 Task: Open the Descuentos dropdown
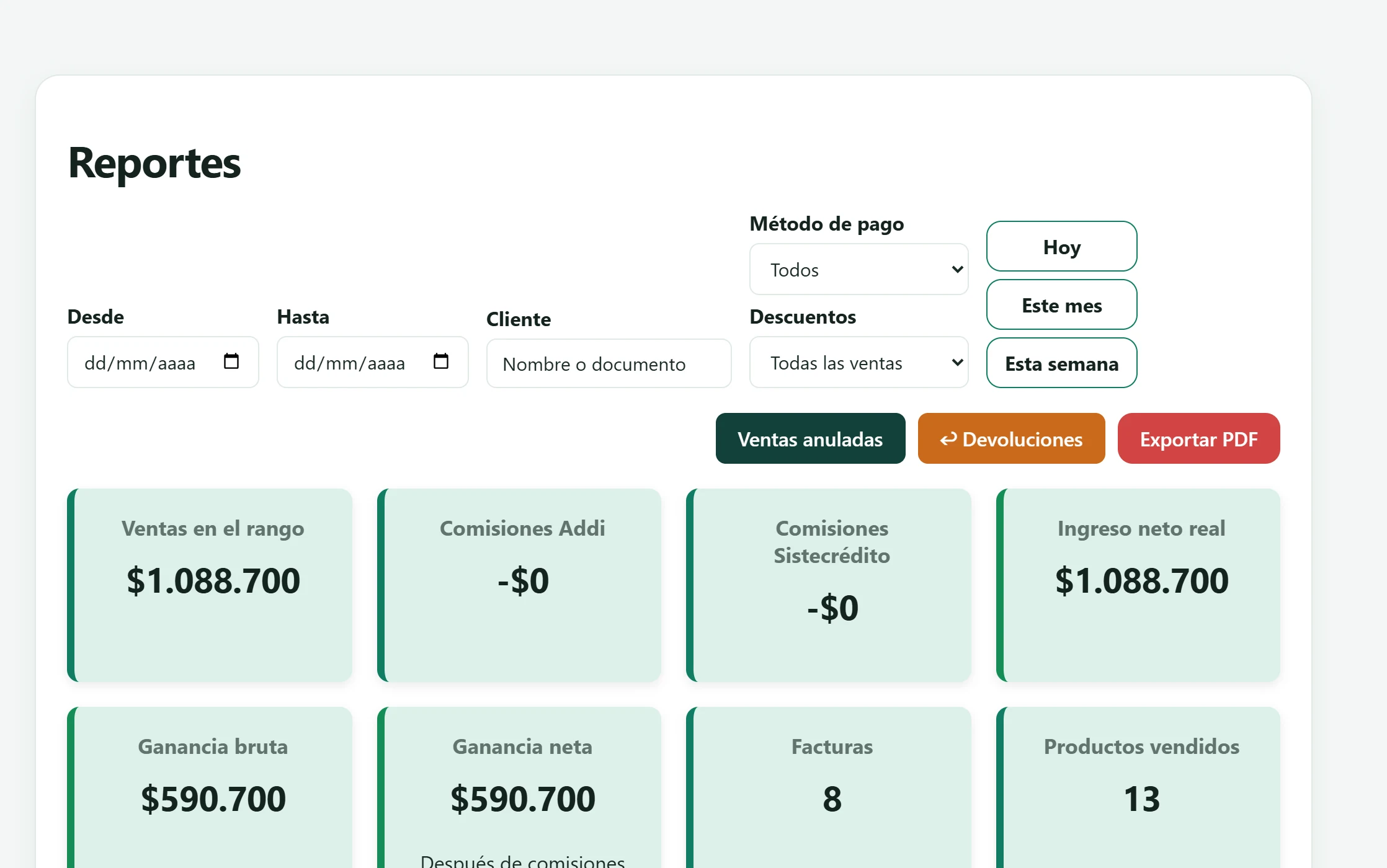(859, 362)
